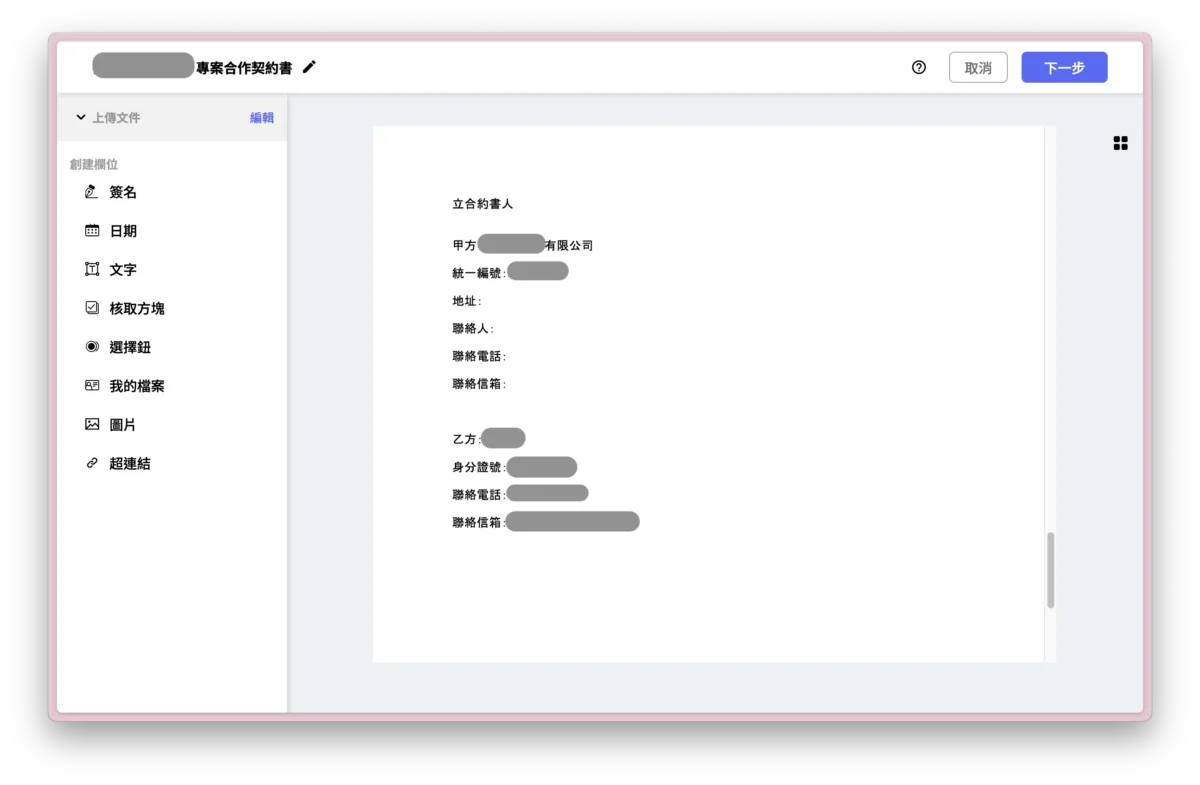This screenshot has height=785, width=1200.
Task: Proceed with the 下一步 button
Action: point(1064,68)
